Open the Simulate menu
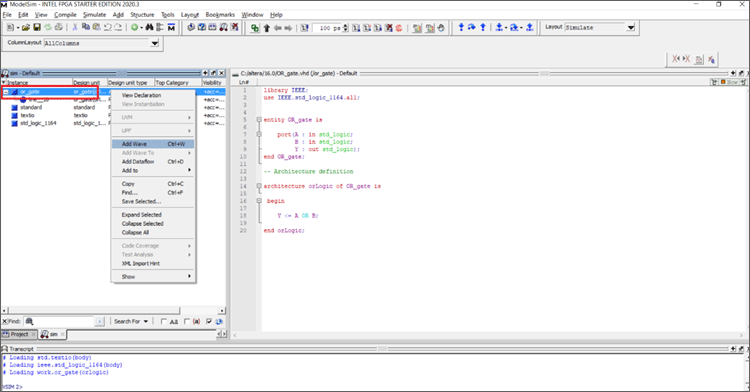This screenshot has height=392, width=750. (x=94, y=15)
